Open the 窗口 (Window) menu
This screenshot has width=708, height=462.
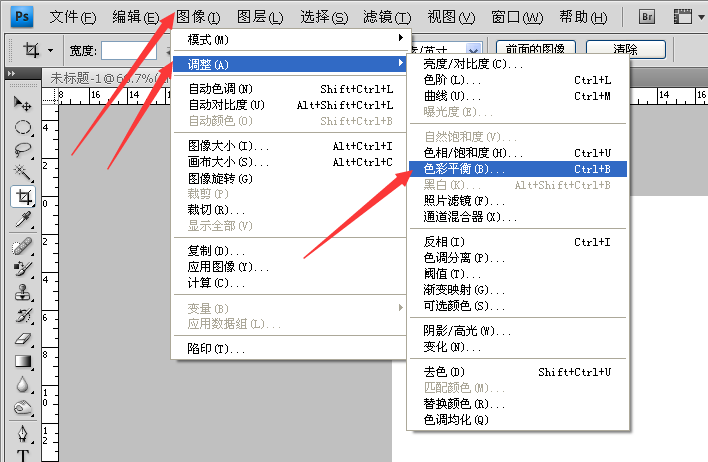(x=517, y=17)
